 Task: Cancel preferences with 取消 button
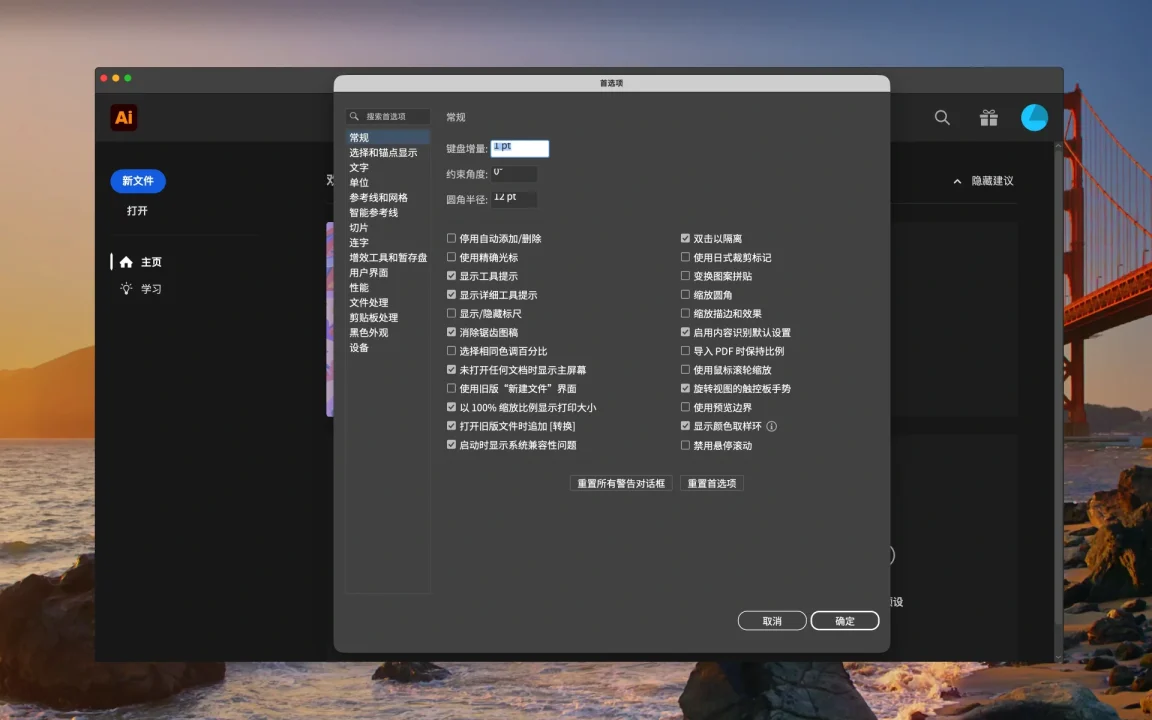pyautogui.click(x=772, y=621)
